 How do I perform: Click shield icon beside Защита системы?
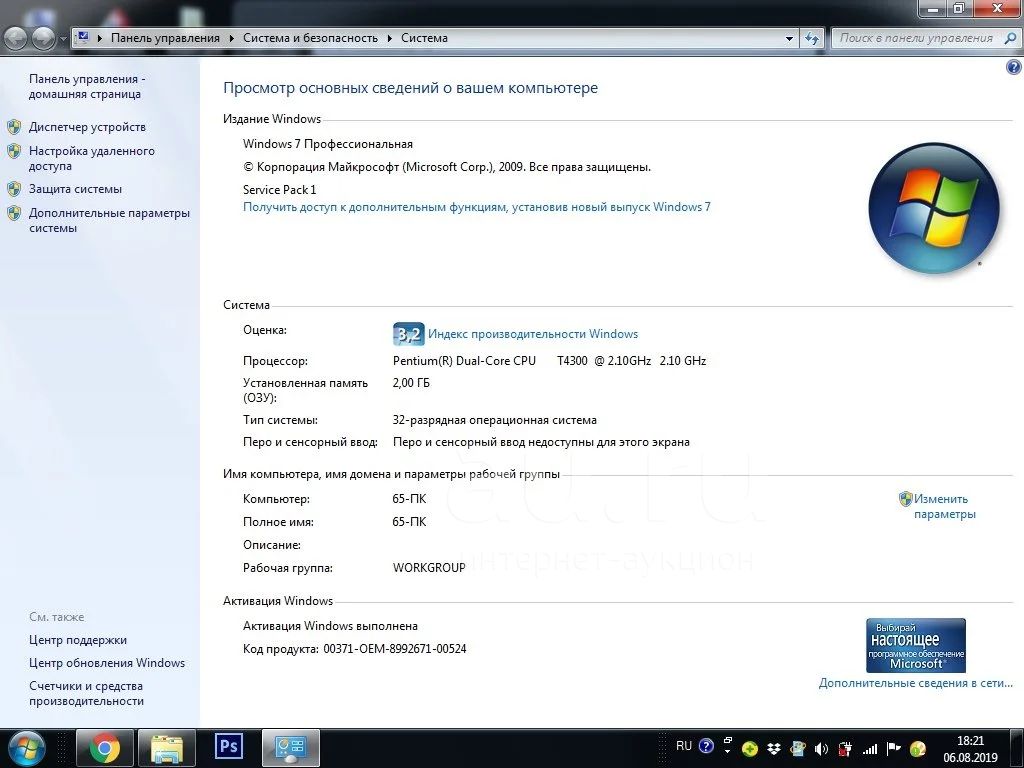coord(14,189)
